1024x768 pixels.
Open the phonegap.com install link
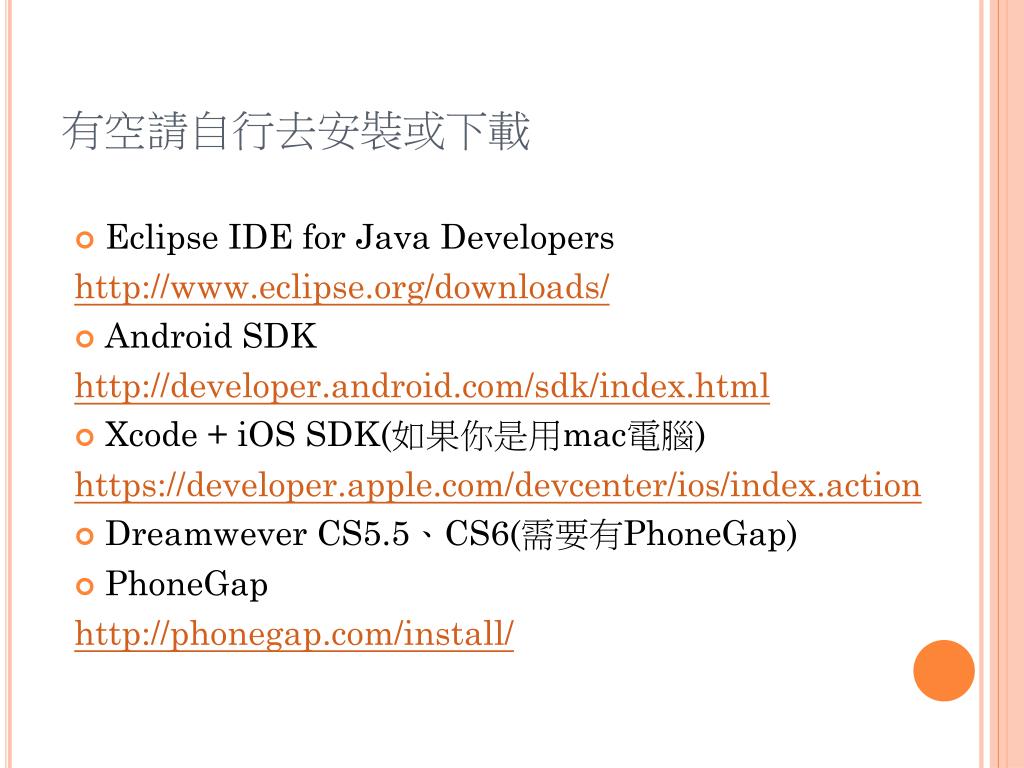(294, 634)
